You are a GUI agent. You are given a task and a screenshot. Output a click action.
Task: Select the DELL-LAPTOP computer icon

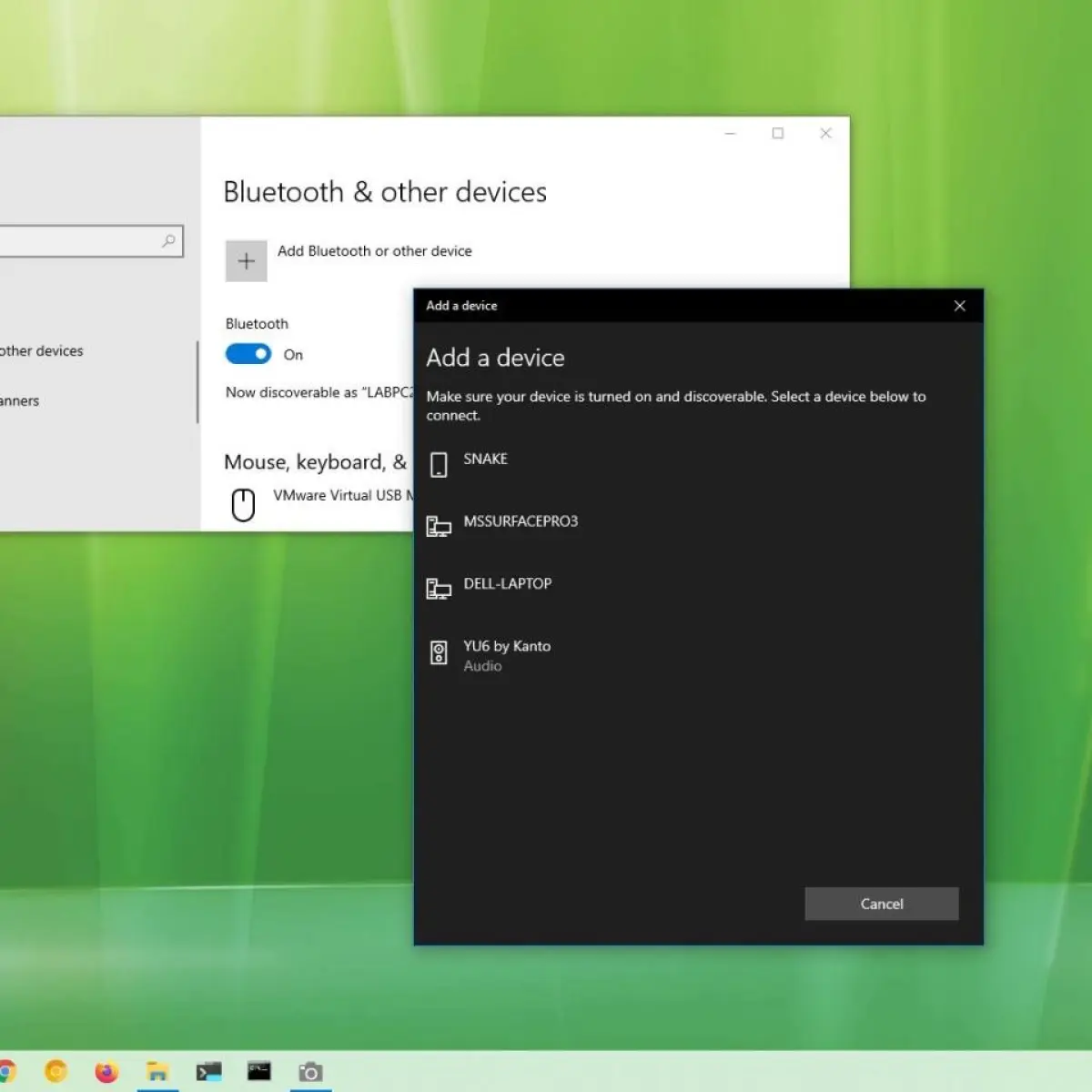tap(439, 589)
